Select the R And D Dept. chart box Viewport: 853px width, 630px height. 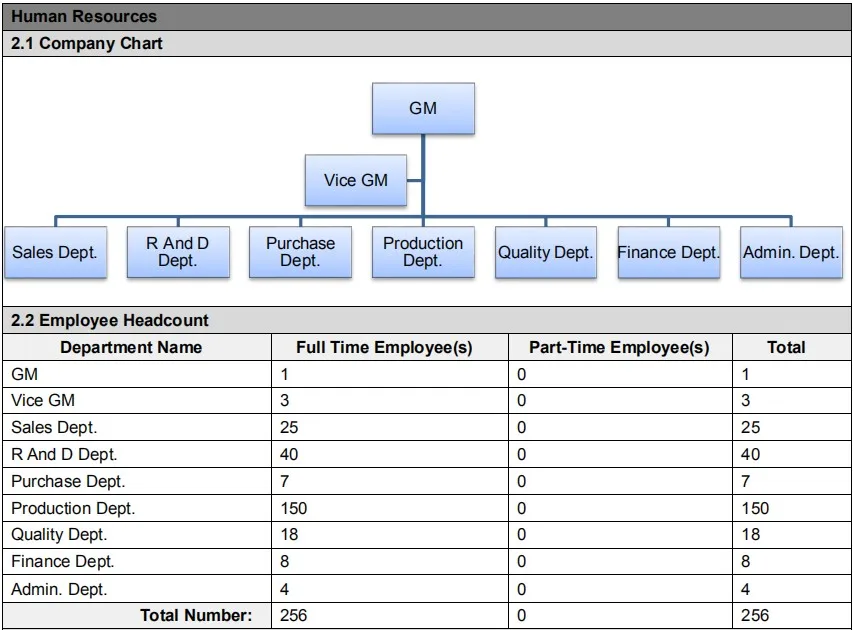point(178,252)
